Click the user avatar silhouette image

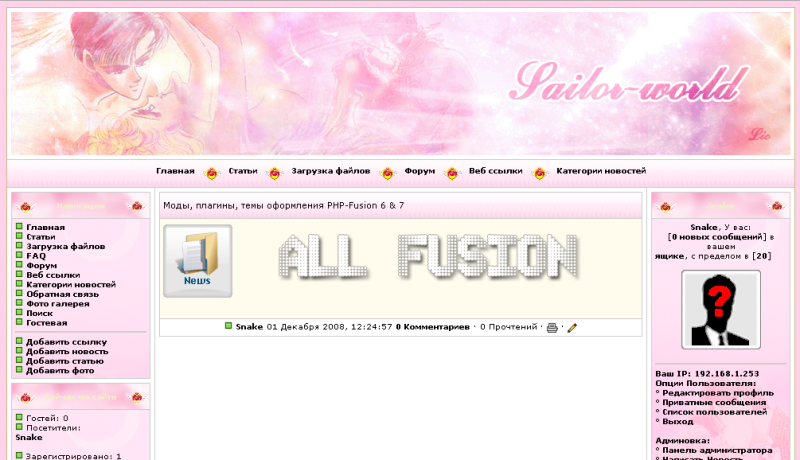point(721,310)
